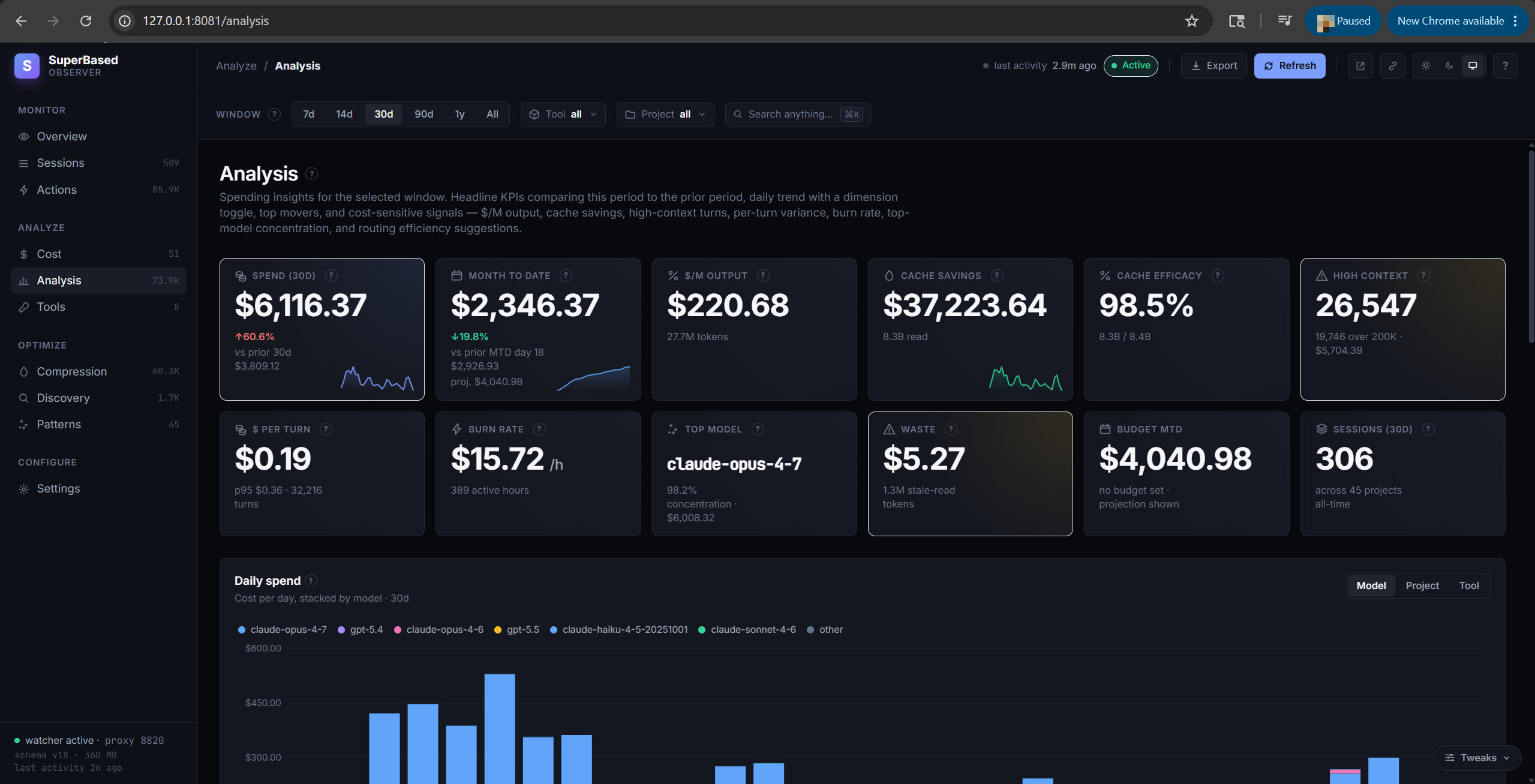Screen dimensions: 1535x784
Task: Bookmark this page with the star icon
Action: pos(1191,21)
